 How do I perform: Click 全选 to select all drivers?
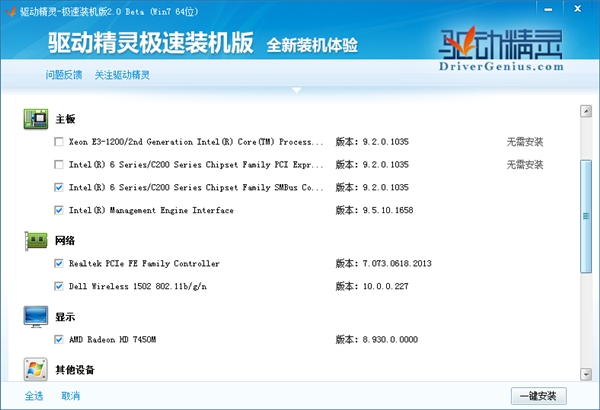34,396
